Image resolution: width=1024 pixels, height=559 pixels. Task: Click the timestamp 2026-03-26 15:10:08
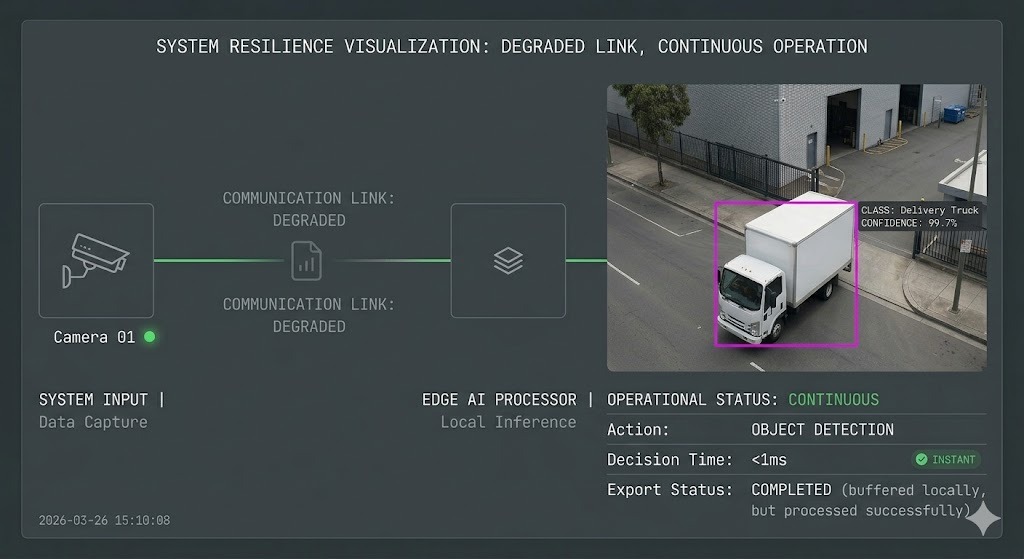(x=104, y=520)
